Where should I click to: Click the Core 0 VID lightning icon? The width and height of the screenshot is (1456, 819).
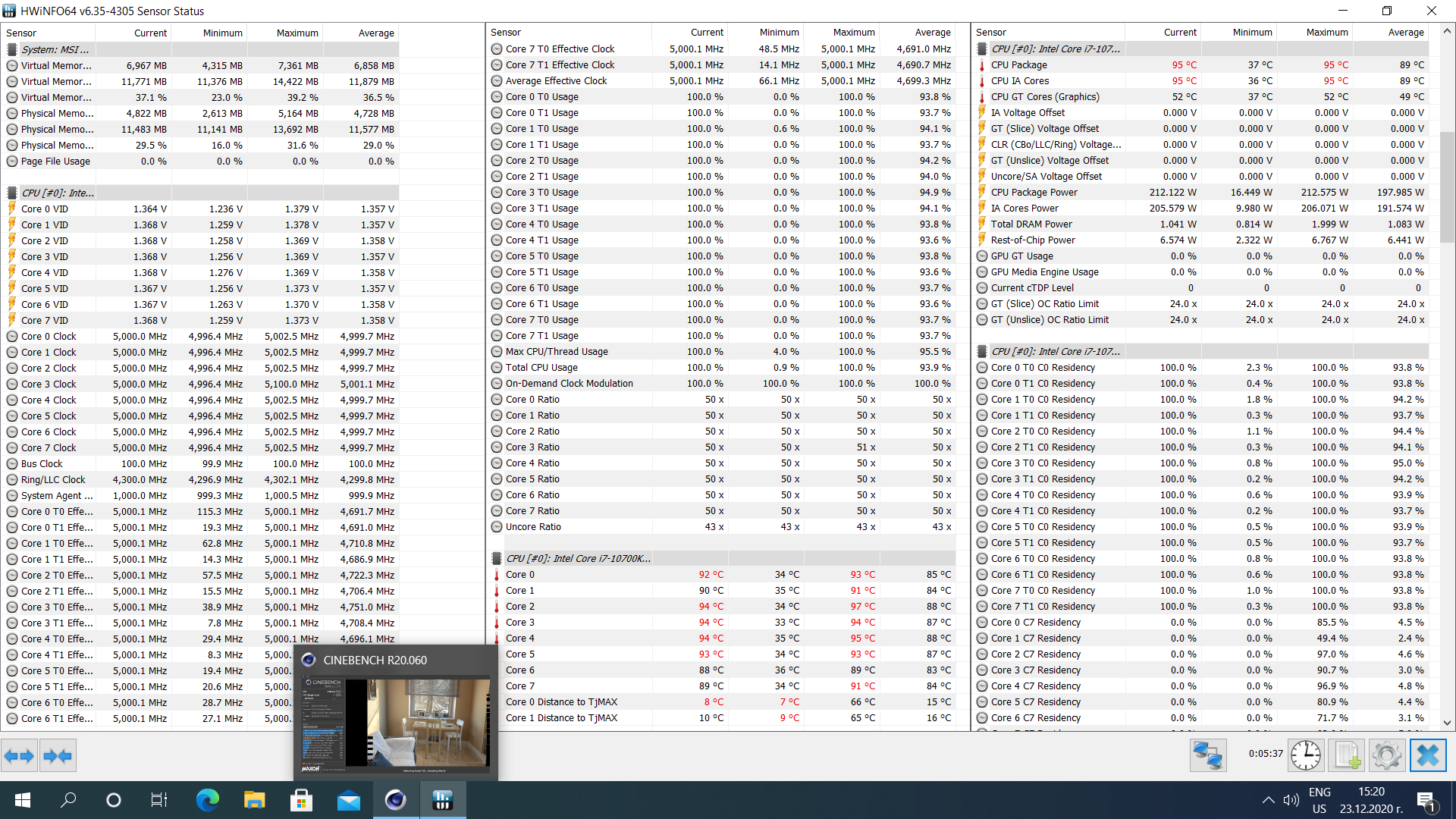(12, 209)
